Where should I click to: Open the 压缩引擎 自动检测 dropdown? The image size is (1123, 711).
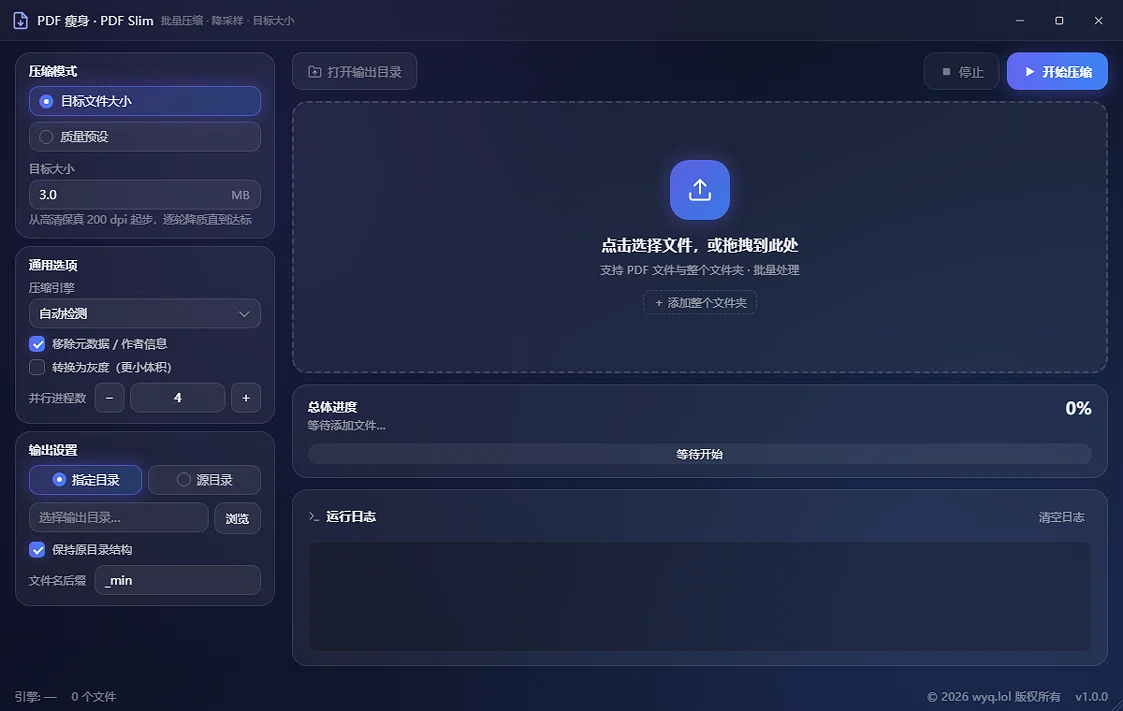(x=145, y=314)
